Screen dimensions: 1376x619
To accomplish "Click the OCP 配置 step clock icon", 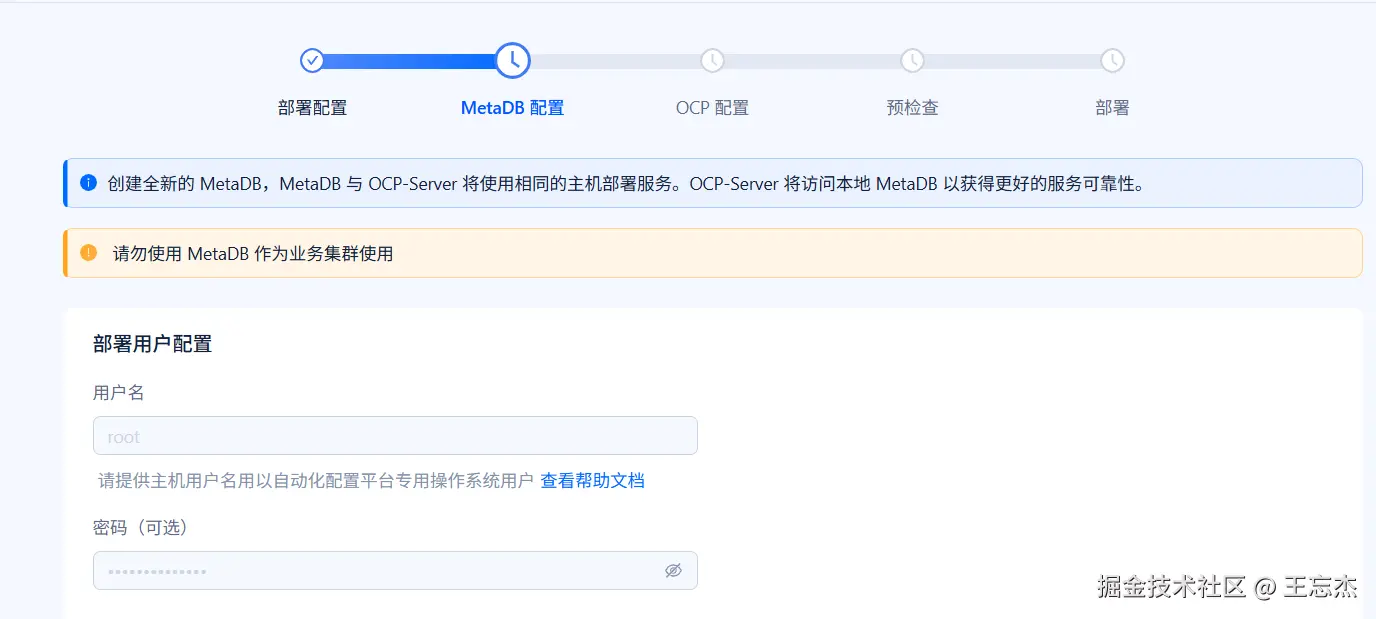I will (x=712, y=61).
